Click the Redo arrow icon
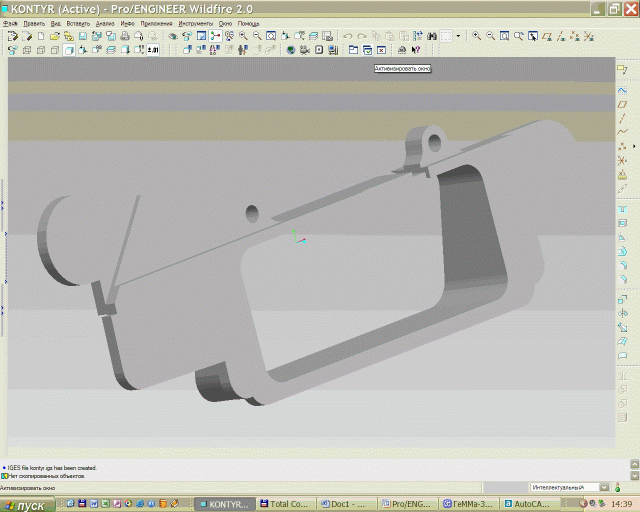Screen dimensions: 640x512 pos(362,36)
